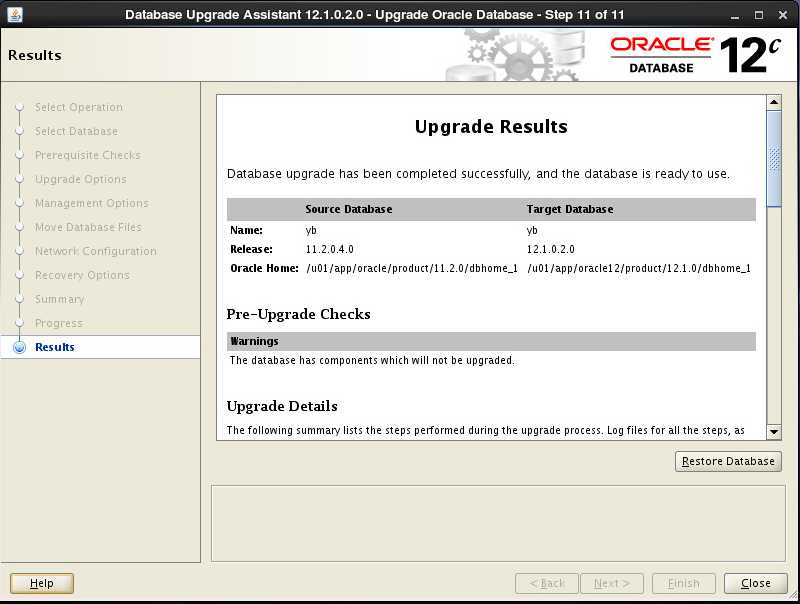
Task: Click the disabled Back button
Action: click(547, 583)
